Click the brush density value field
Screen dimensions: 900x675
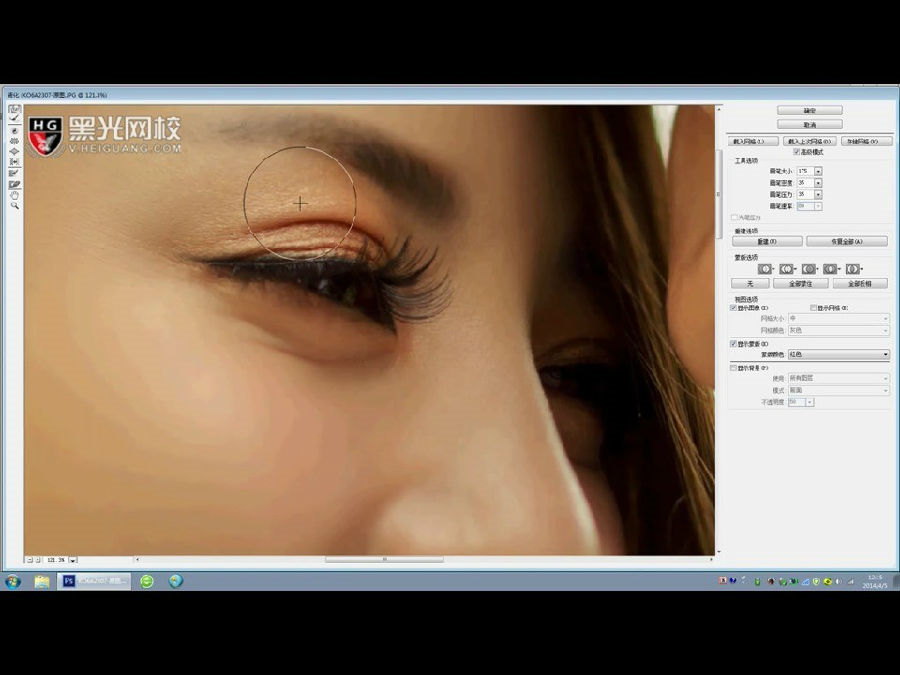click(805, 183)
